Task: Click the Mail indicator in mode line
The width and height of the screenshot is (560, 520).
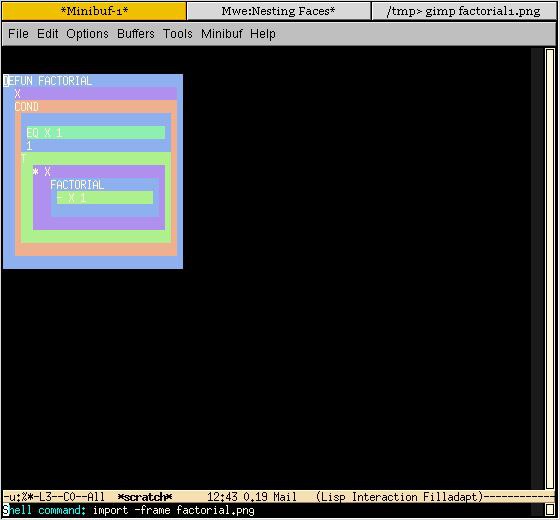Action: tap(285, 497)
